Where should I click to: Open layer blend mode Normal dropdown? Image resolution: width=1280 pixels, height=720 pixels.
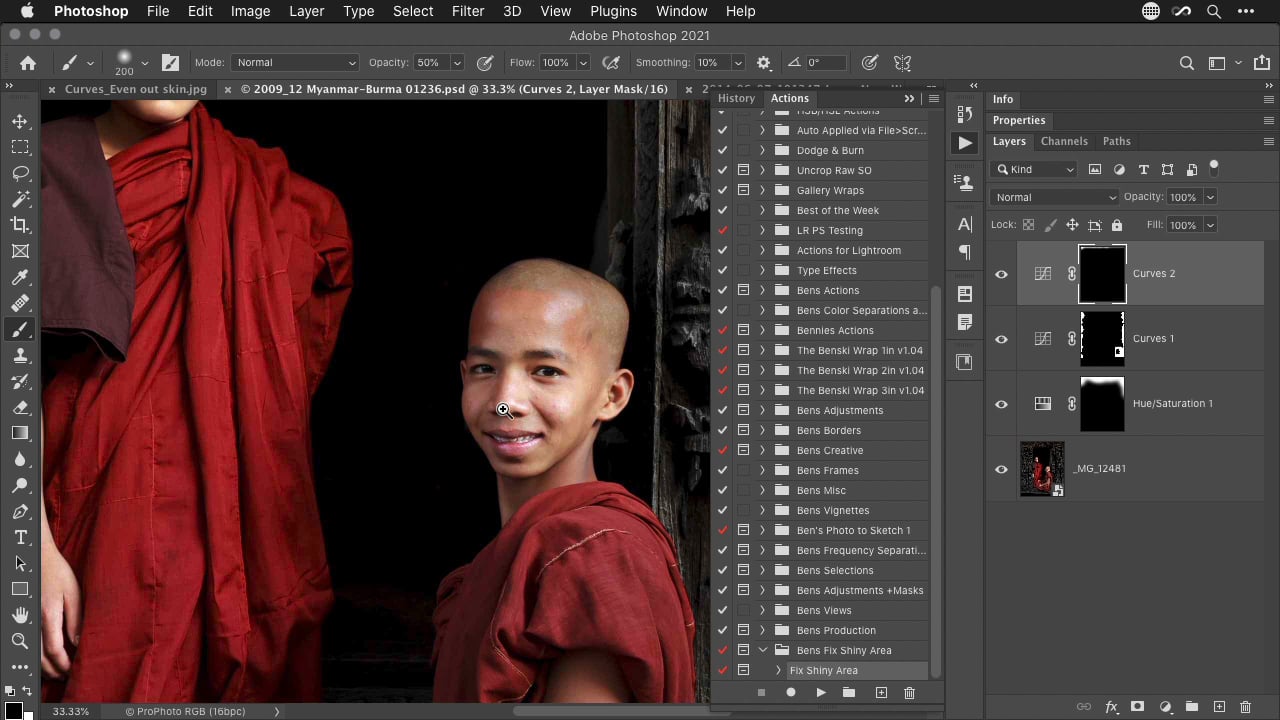pyautogui.click(x=1054, y=197)
